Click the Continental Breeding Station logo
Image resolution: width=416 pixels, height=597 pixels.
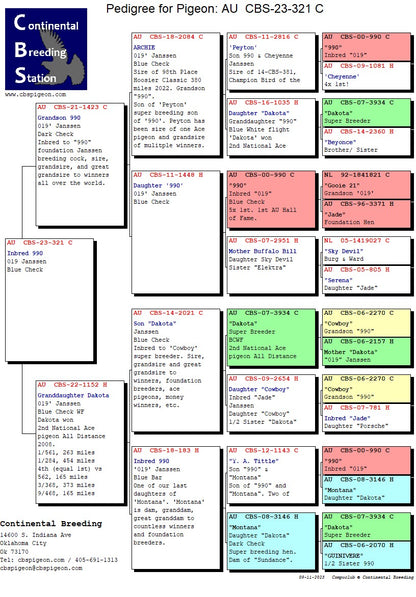46,49
